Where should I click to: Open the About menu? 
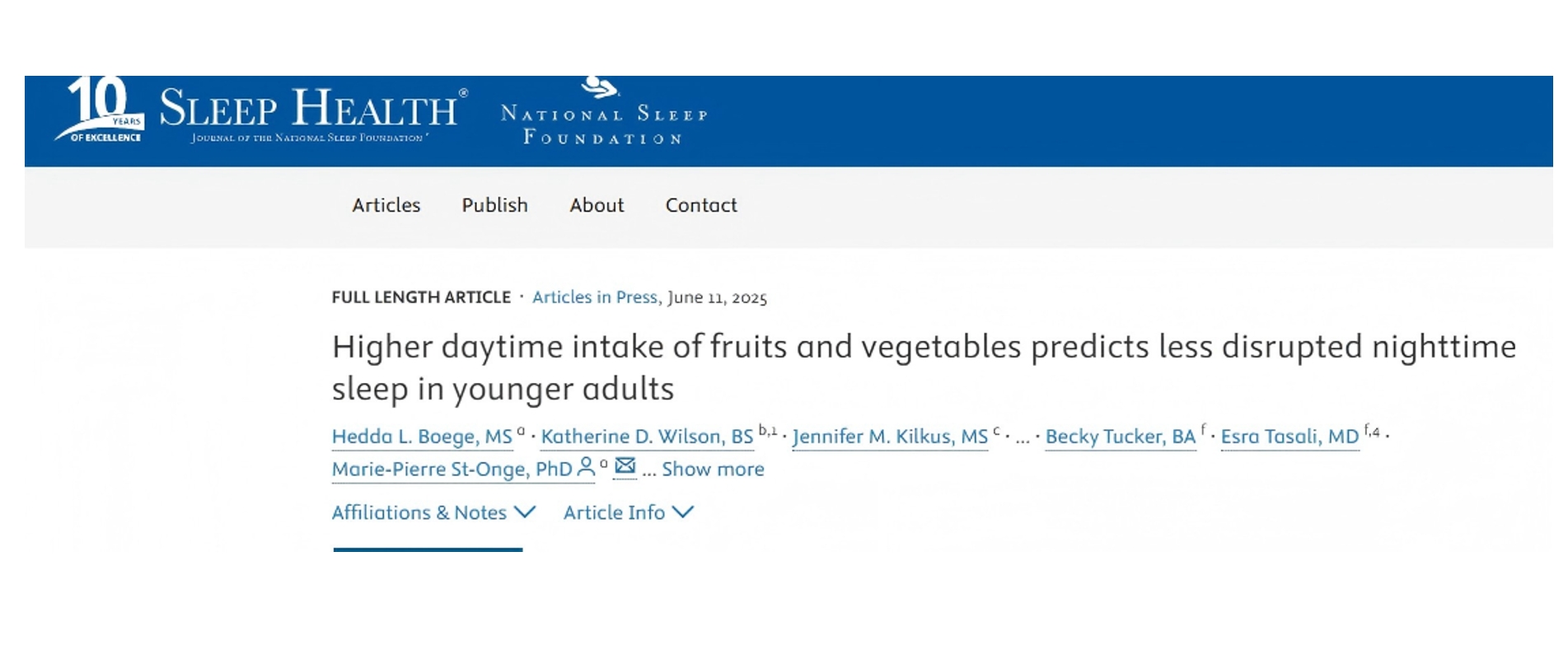tap(597, 205)
